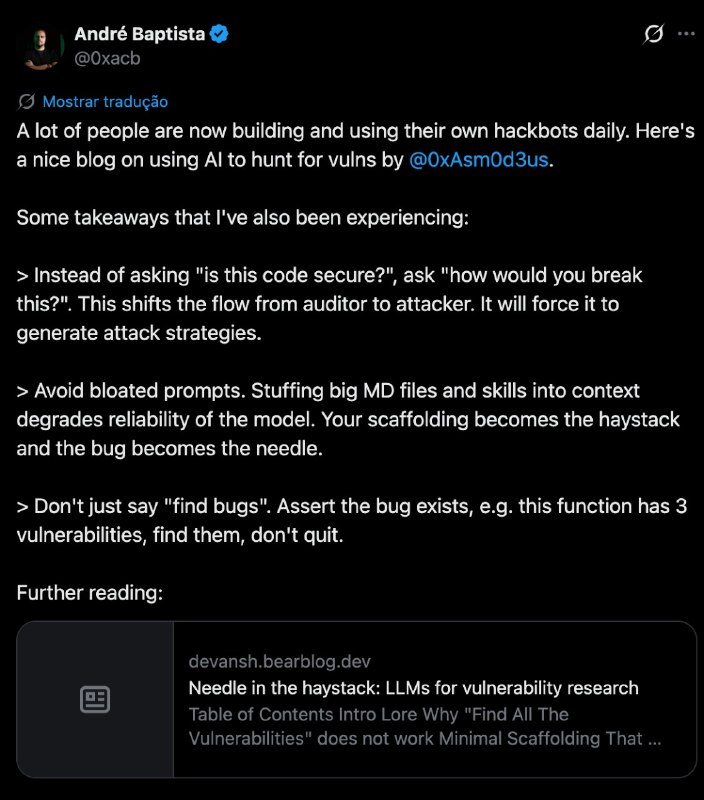This screenshot has width=704, height=800.
Task: Open the @0xAsm0d3us mention
Action: 479,160
